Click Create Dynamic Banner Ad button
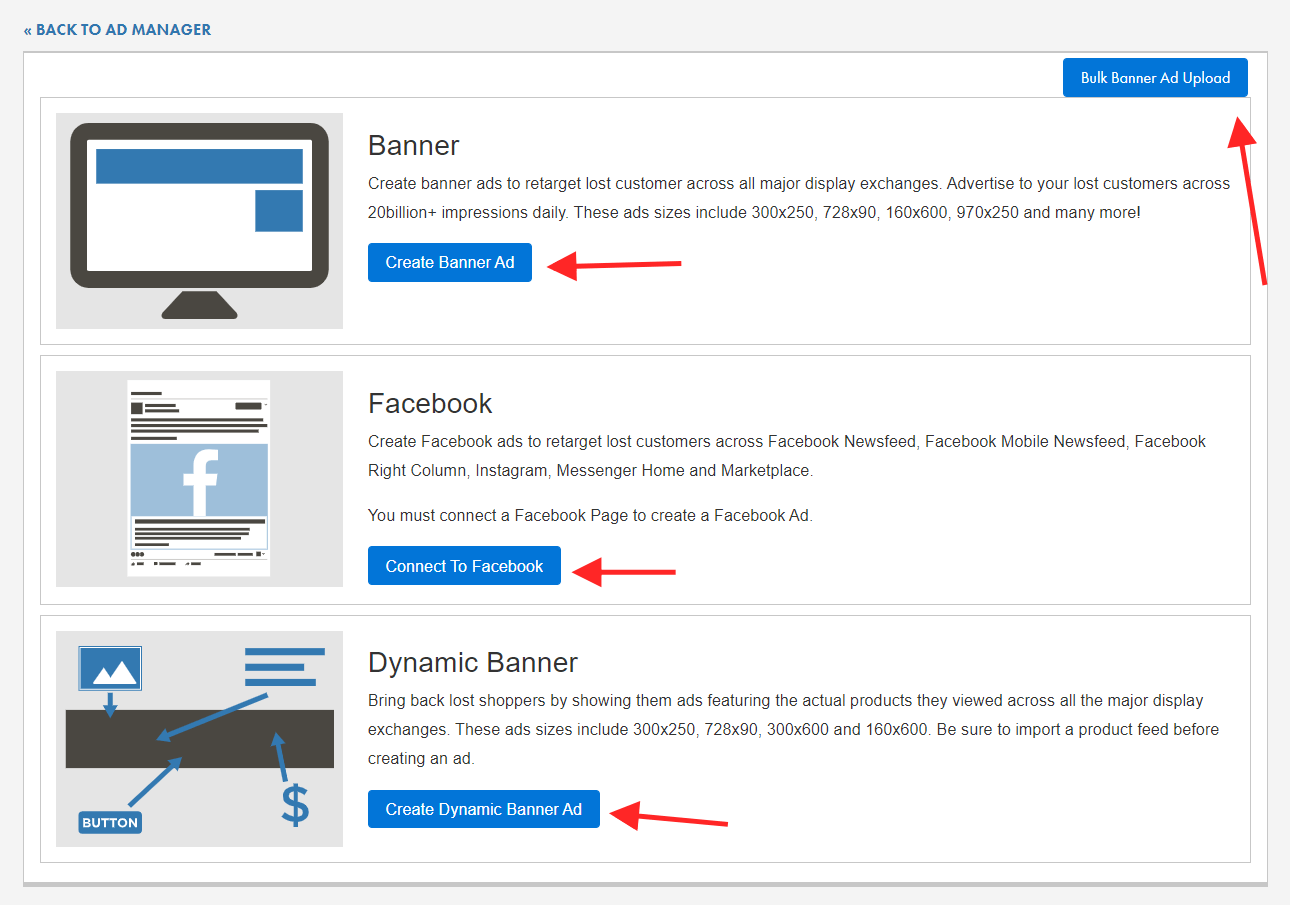1290x905 pixels. point(484,809)
